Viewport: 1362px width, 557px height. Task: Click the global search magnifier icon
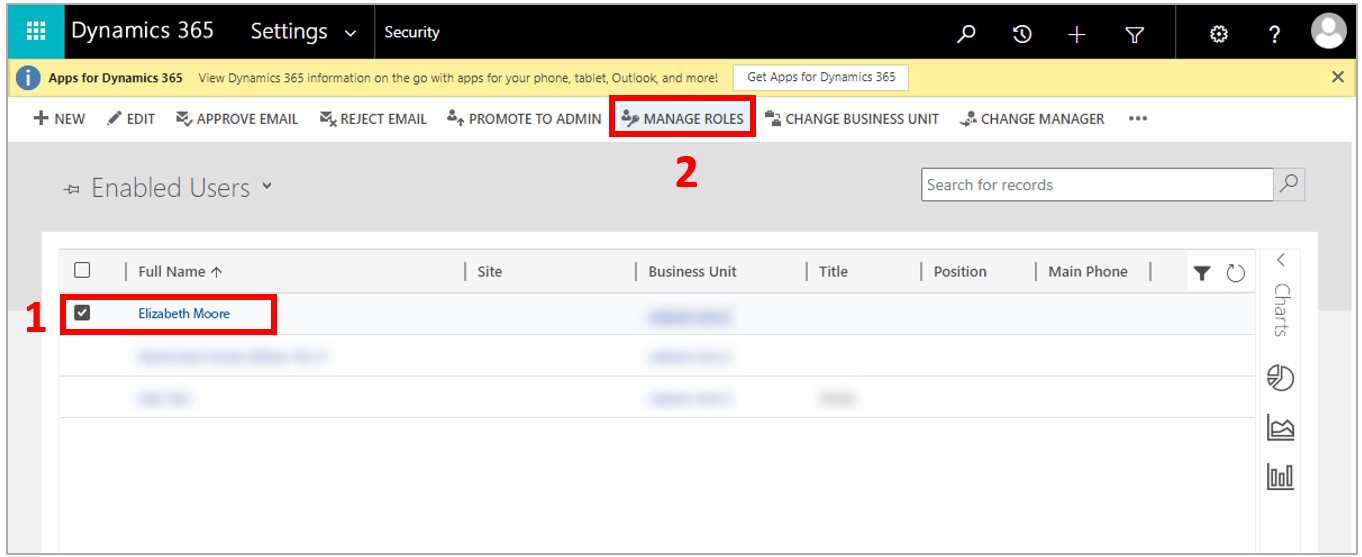click(x=966, y=34)
